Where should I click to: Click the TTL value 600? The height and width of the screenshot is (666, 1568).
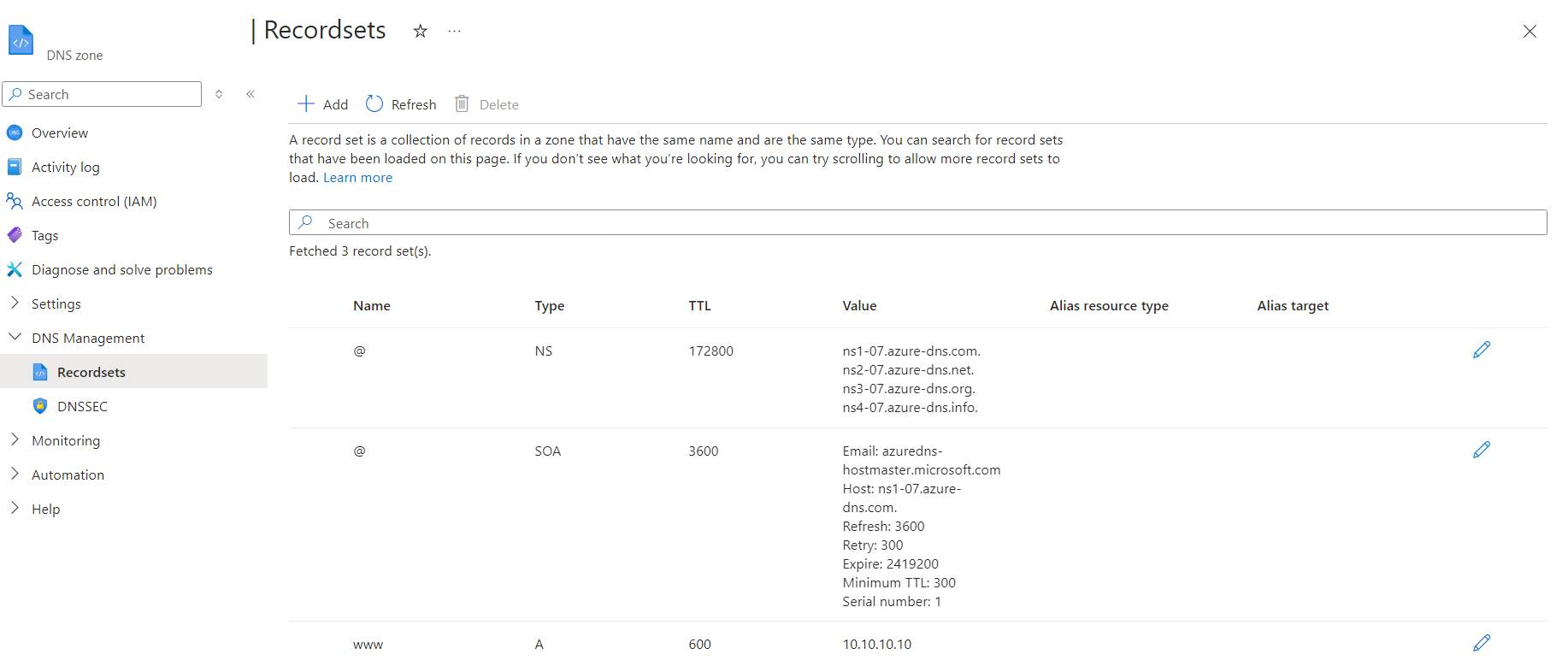[699, 645]
